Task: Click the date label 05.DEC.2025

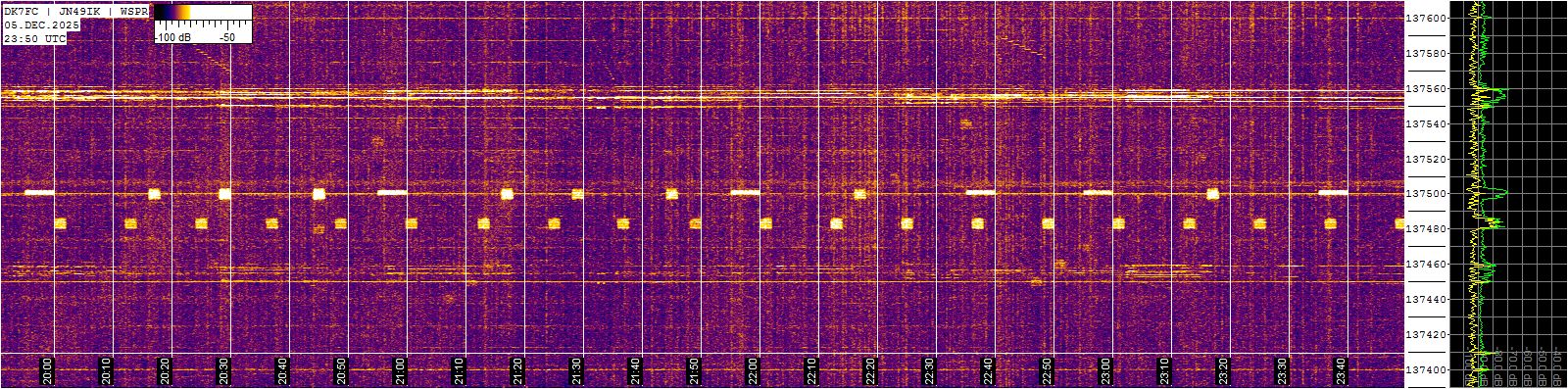Action: (42, 24)
